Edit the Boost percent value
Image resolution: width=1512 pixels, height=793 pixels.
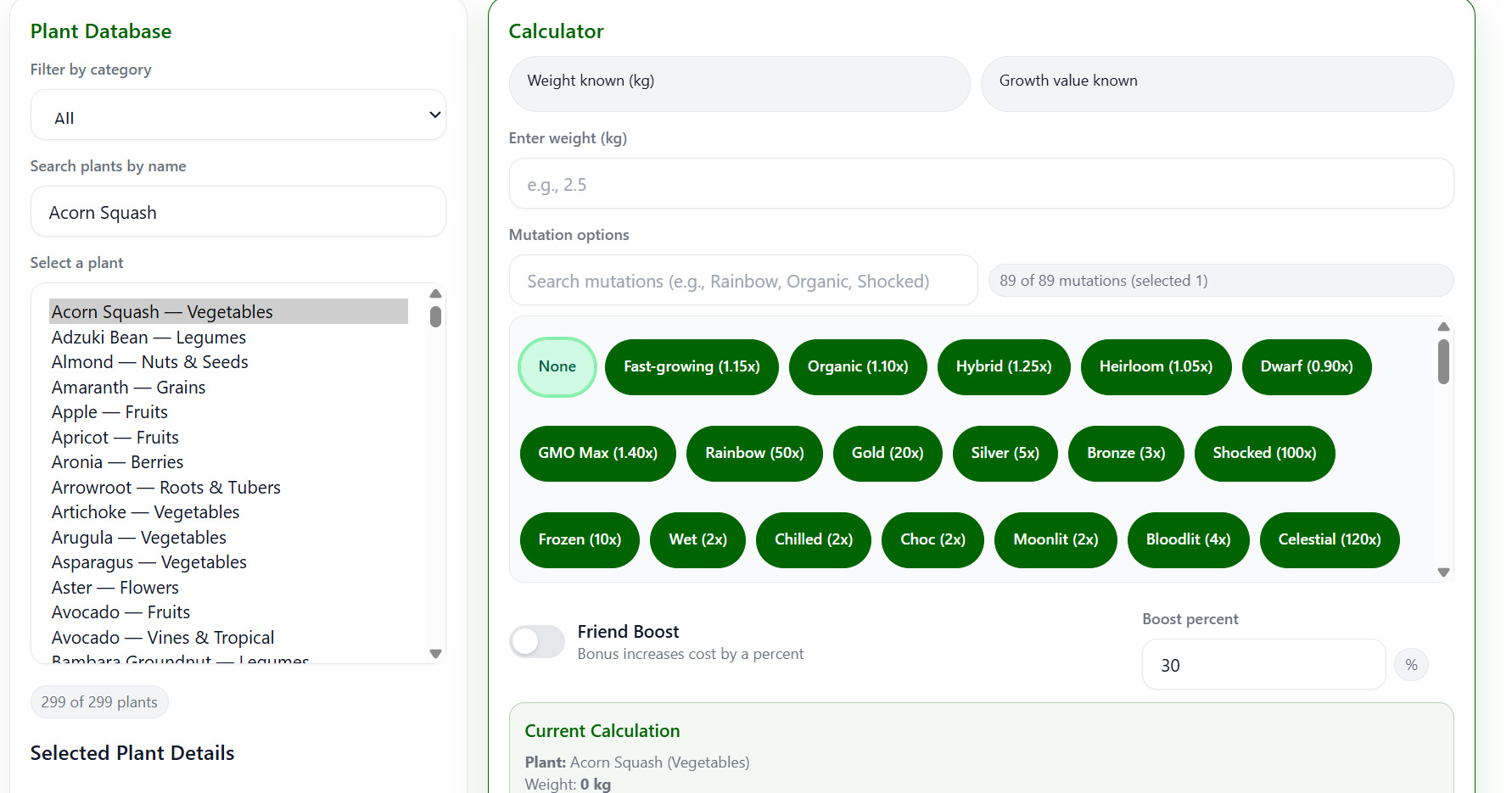point(1263,664)
